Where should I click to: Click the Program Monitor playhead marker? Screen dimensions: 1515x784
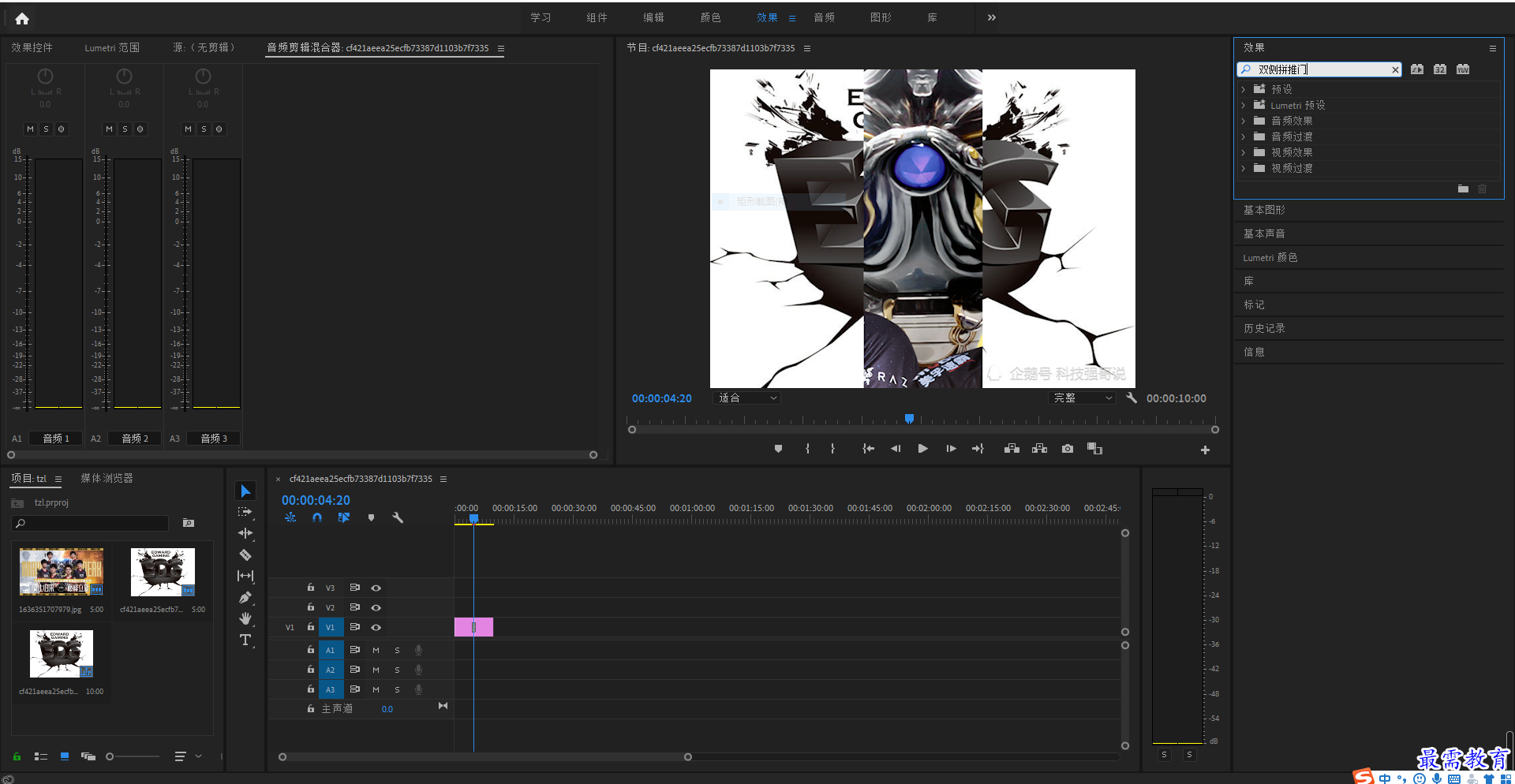[x=909, y=419]
